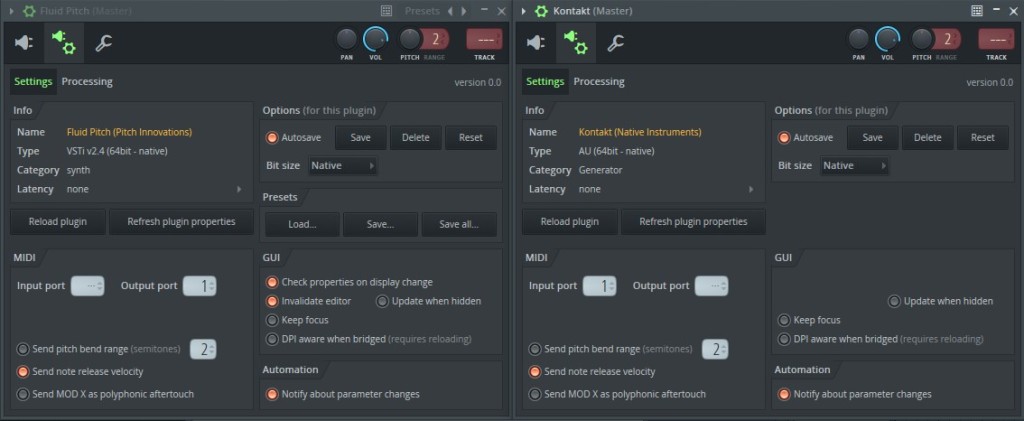The image size is (1024, 421).
Task: Open Fluid Pitch plugin editor speaker icon
Action: [x=24, y=43]
